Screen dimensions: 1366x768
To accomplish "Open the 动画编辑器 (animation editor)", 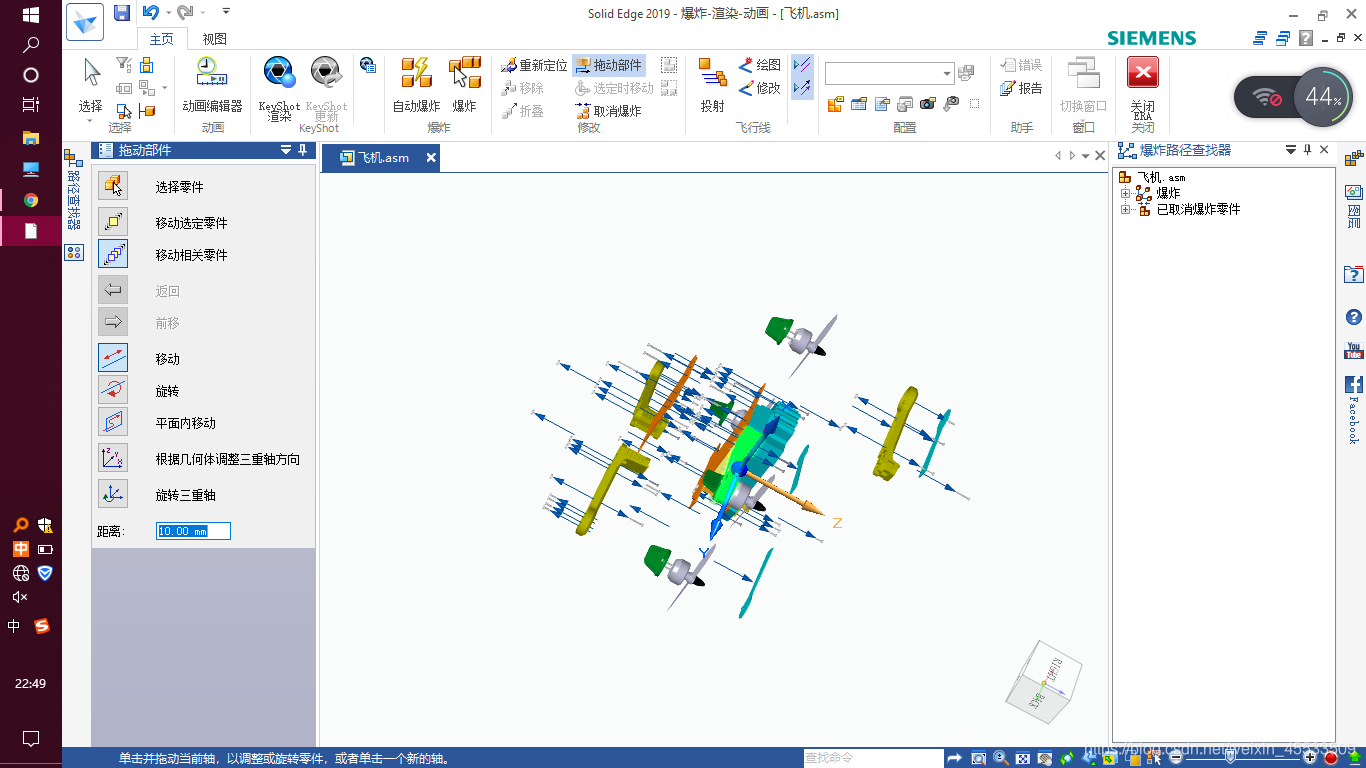I will tap(212, 84).
